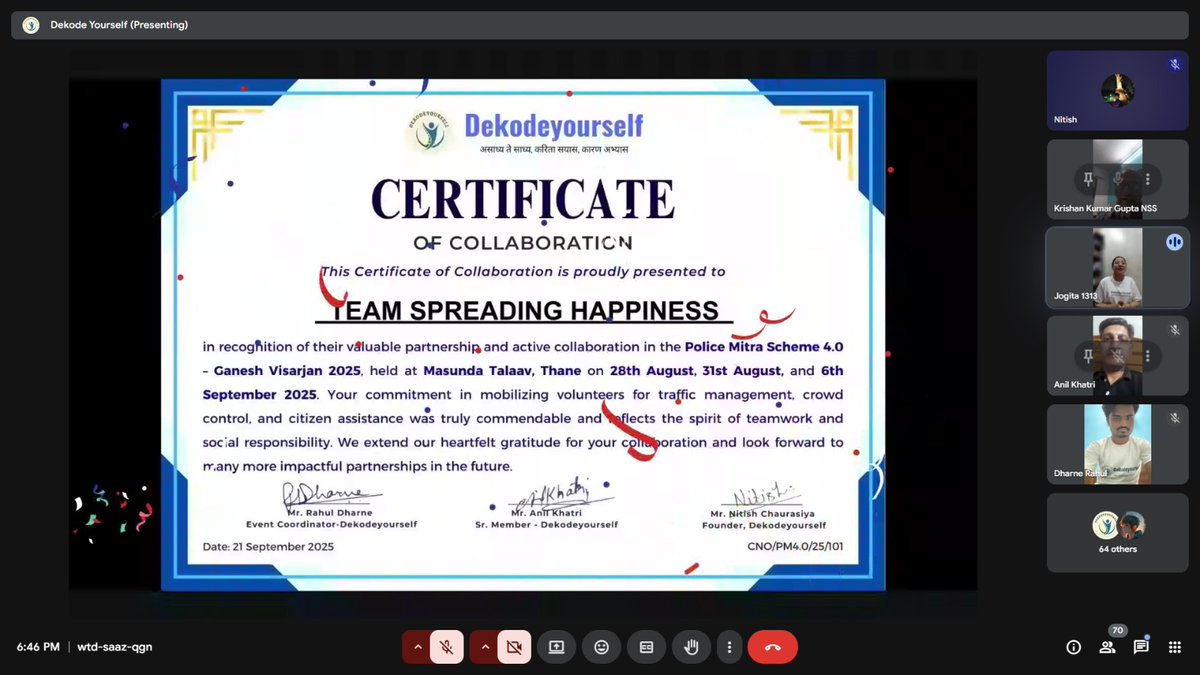Image resolution: width=1200 pixels, height=675 pixels.
Task: Click the 6:46 PM clock text
Action: click(x=38, y=647)
